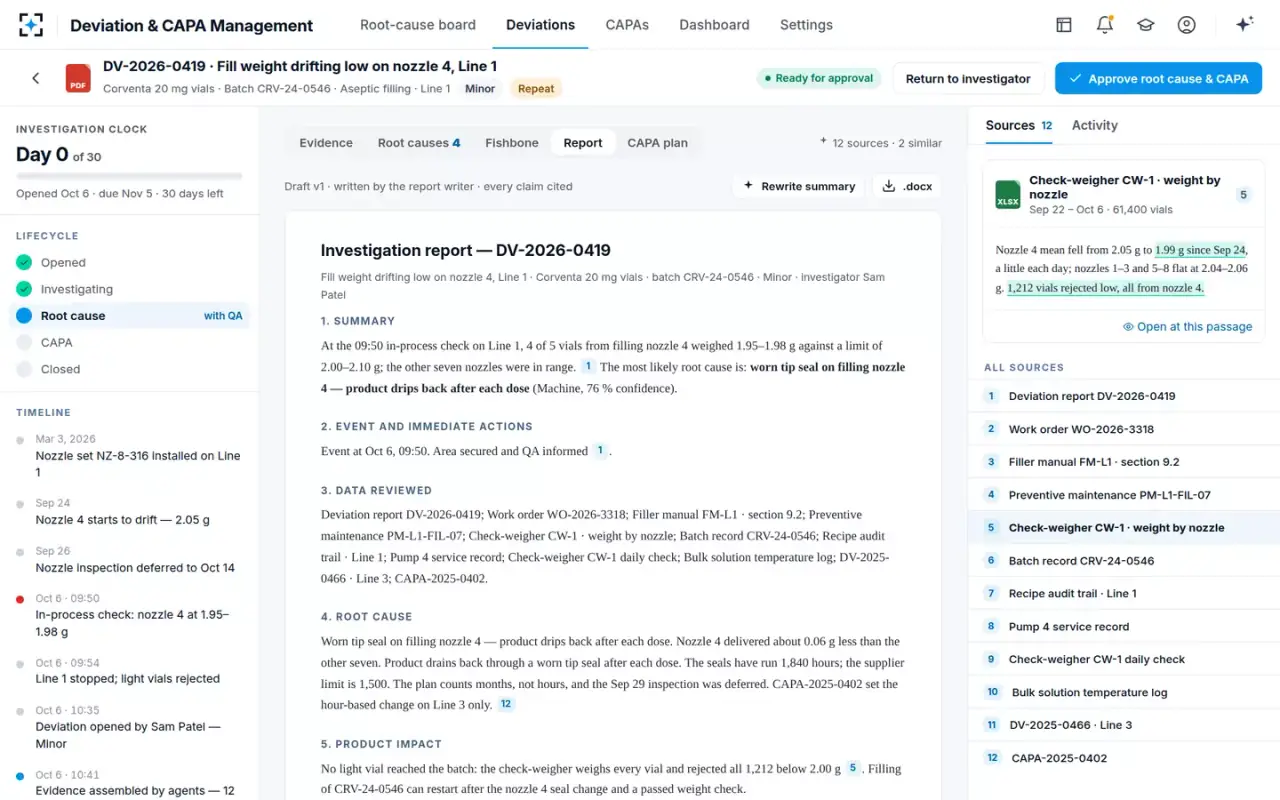The height and width of the screenshot is (800, 1280).
Task: Download the report with the .docx button
Action: pos(907,186)
